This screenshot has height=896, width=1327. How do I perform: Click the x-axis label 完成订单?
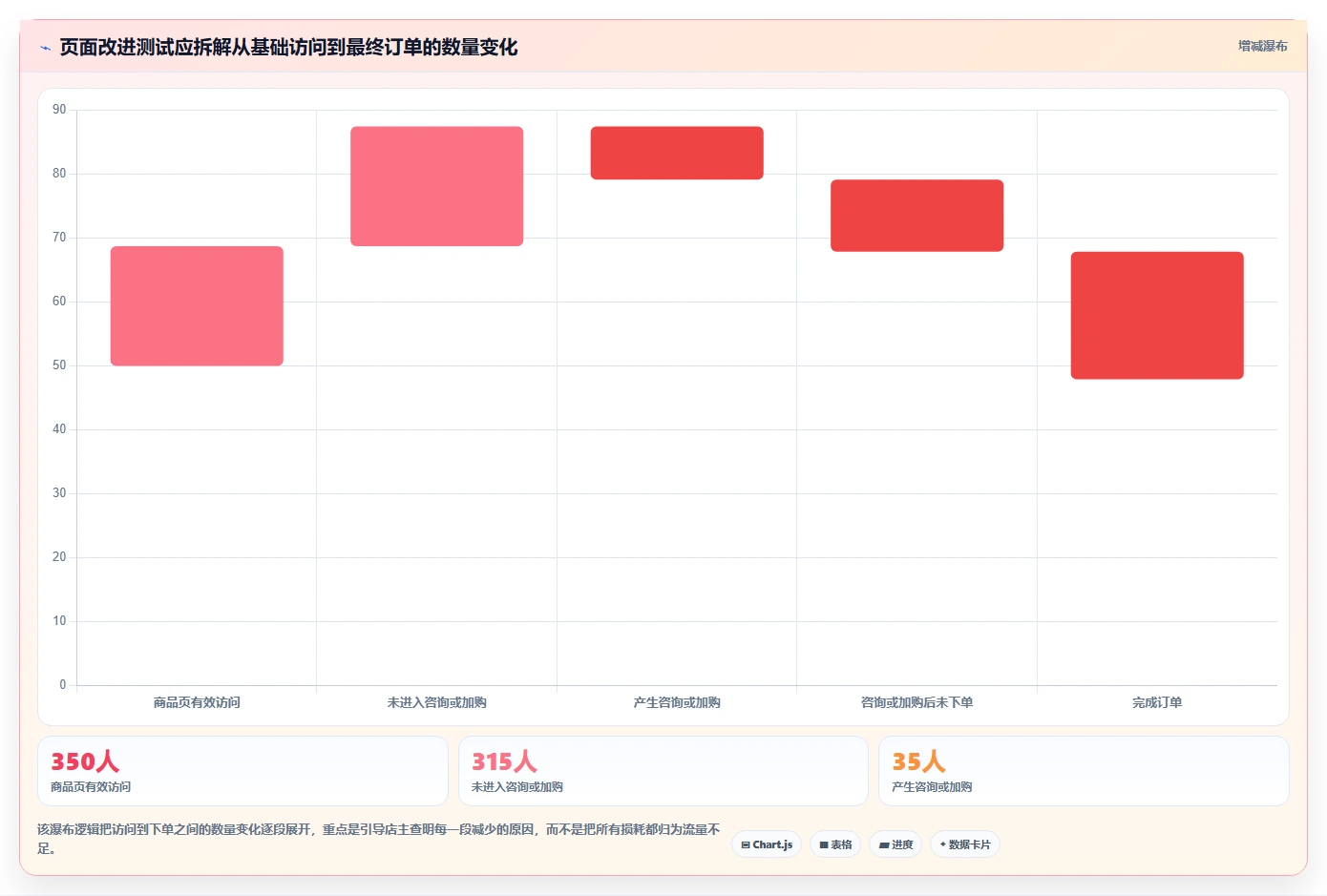click(1157, 702)
